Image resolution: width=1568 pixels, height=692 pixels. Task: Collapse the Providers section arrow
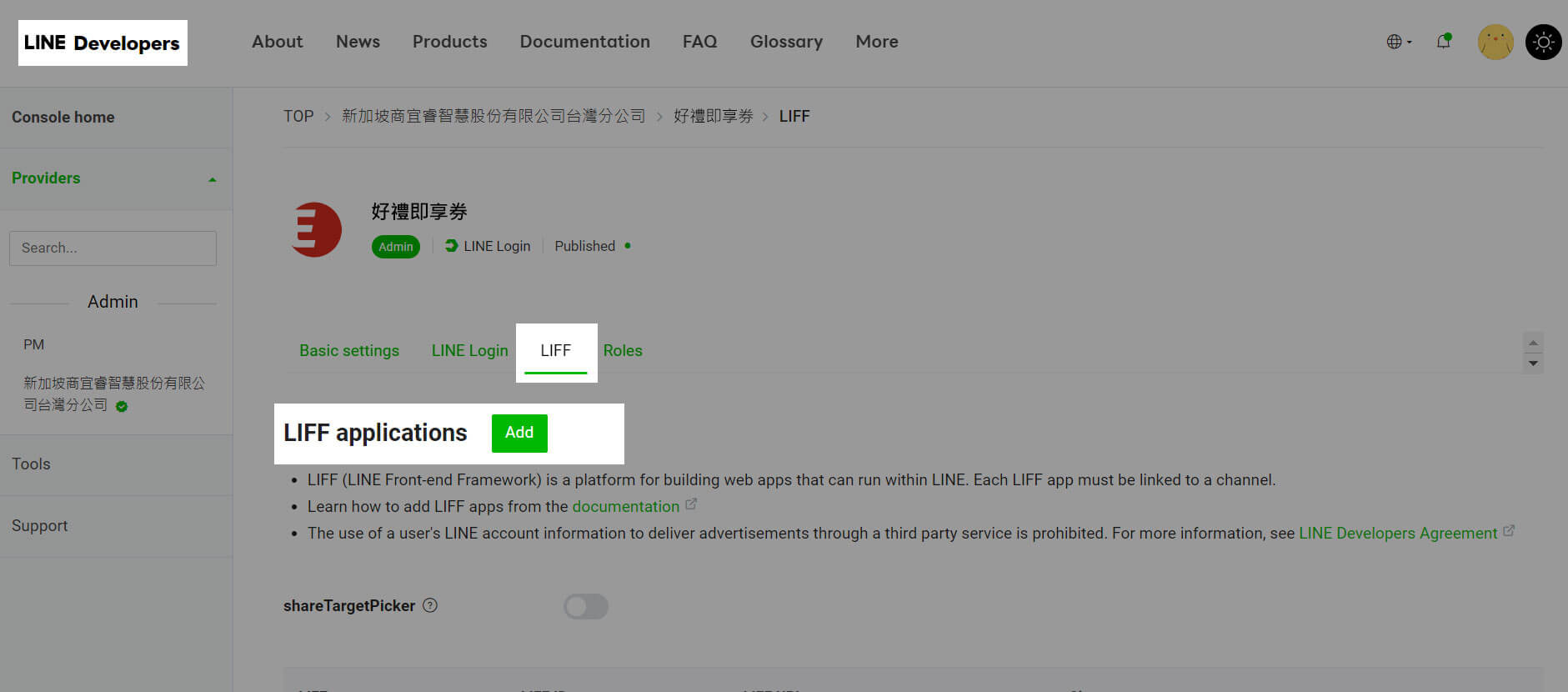click(x=213, y=179)
